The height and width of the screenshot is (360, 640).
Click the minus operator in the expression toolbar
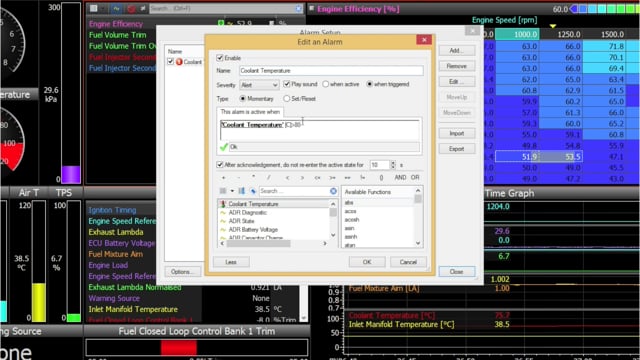(239, 178)
